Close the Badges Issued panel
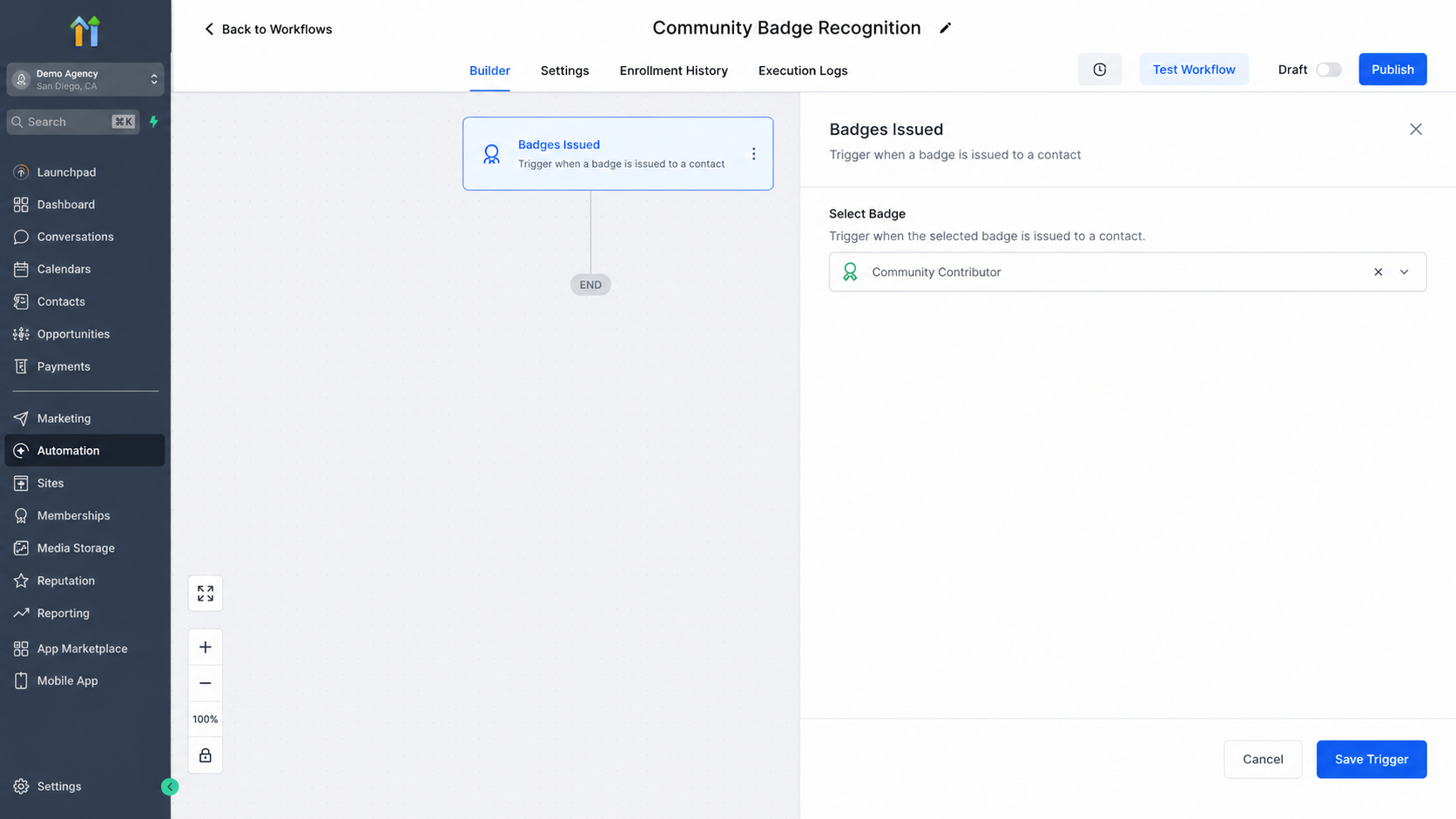 coord(1415,129)
